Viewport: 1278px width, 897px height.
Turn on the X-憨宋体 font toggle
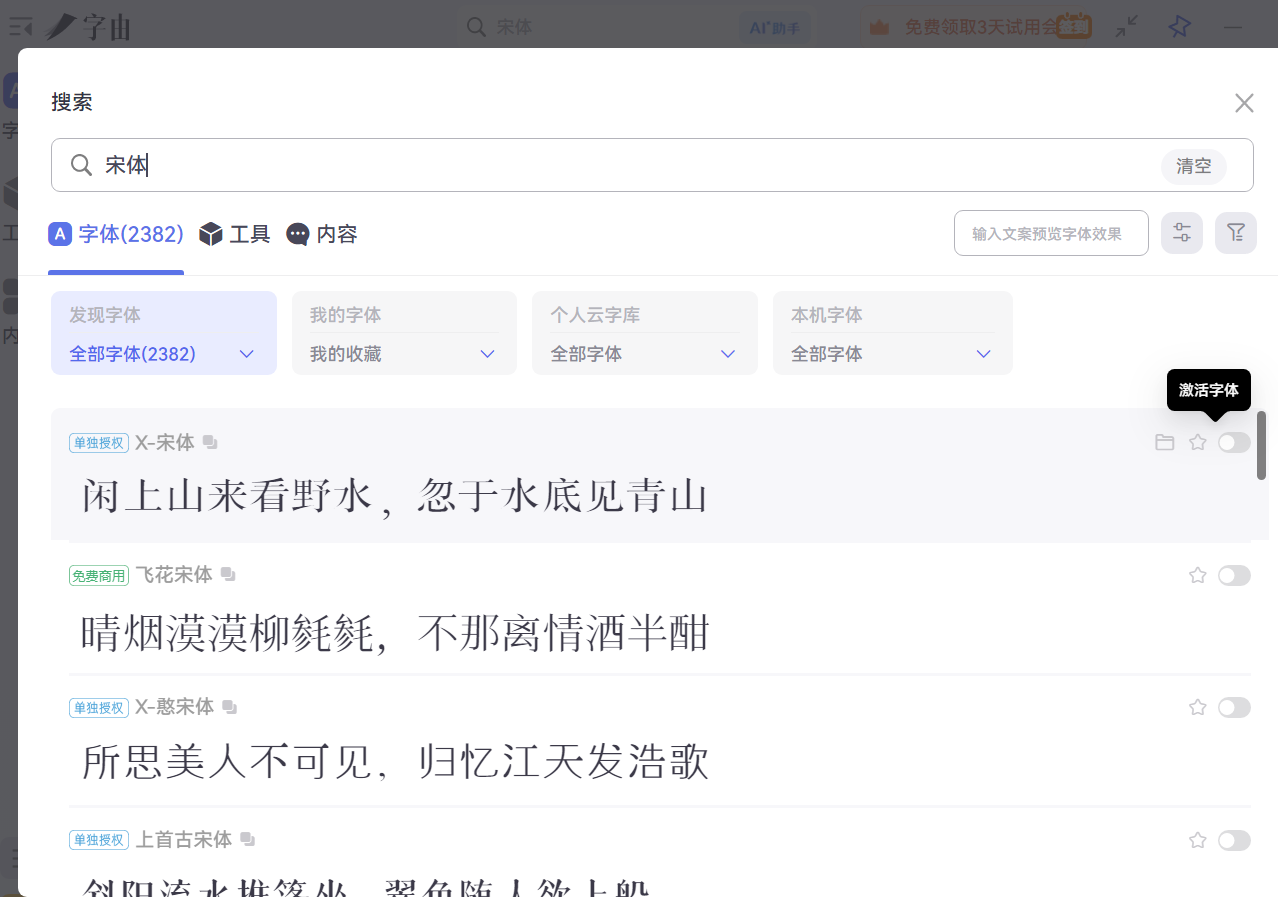coord(1234,707)
